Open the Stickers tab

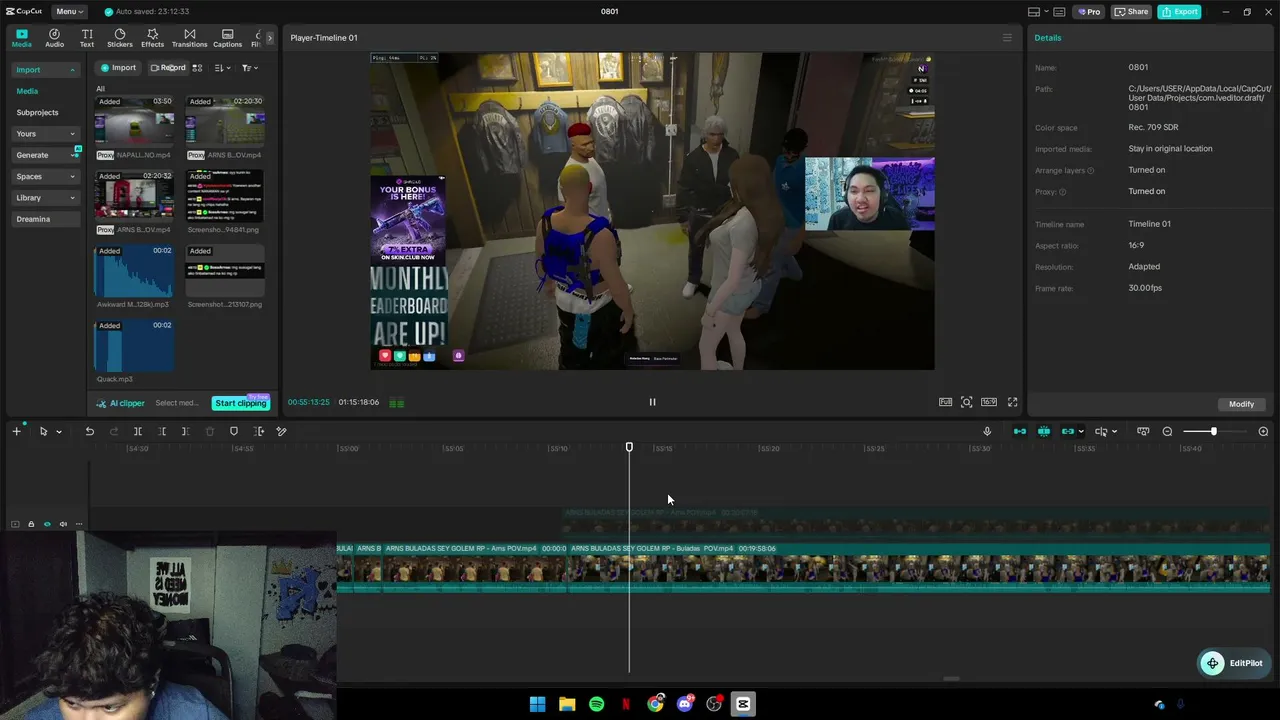click(120, 38)
